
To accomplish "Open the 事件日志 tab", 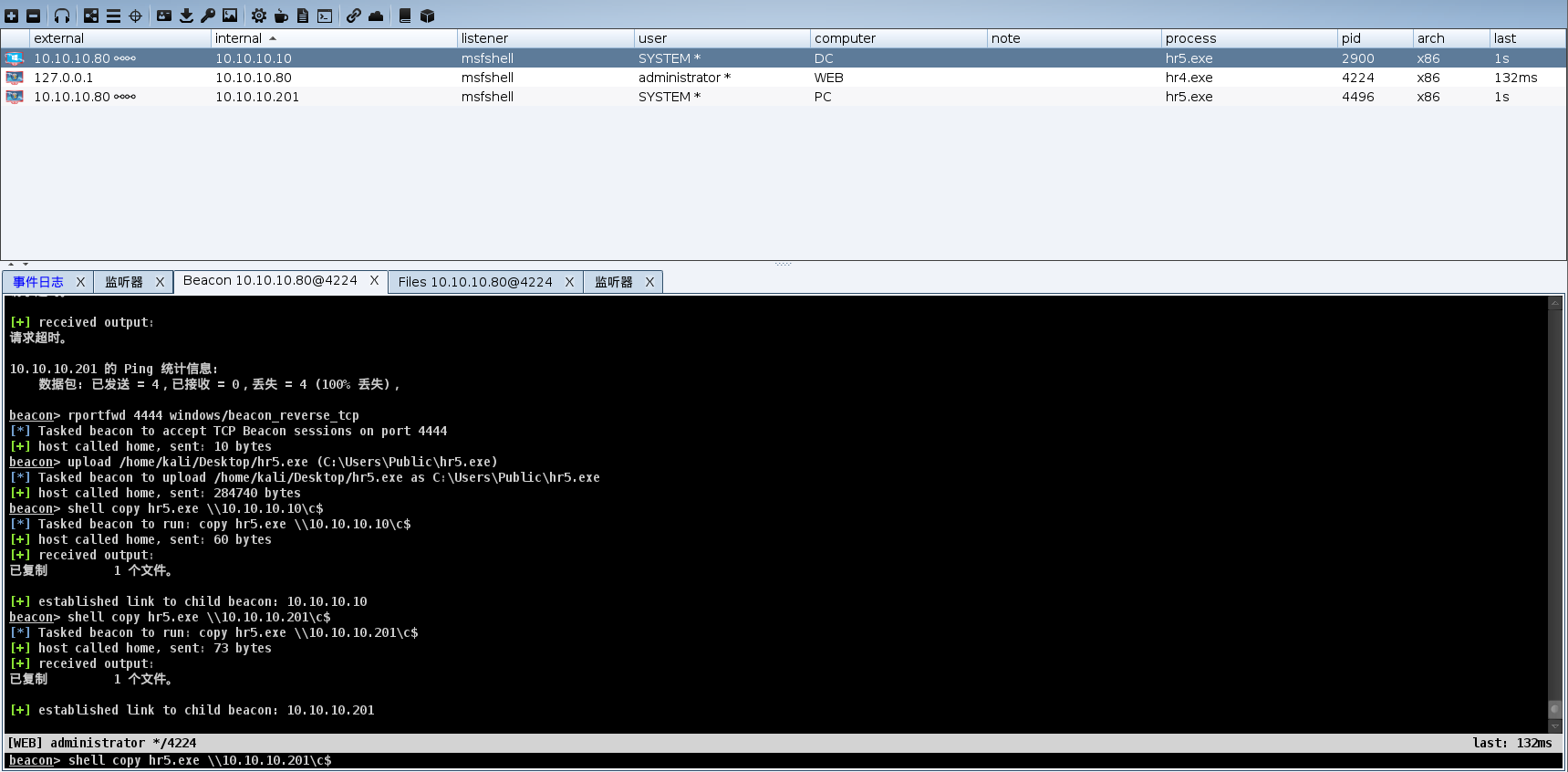I will click(38, 282).
